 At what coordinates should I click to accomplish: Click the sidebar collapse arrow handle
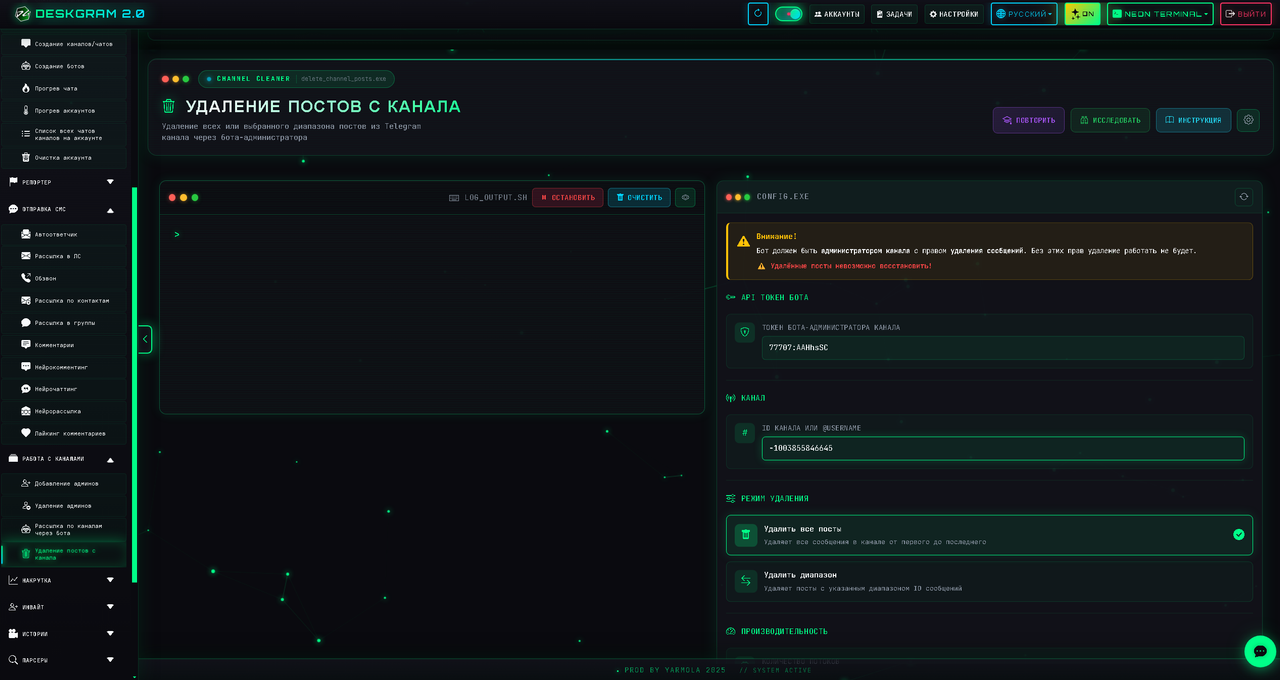145,339
